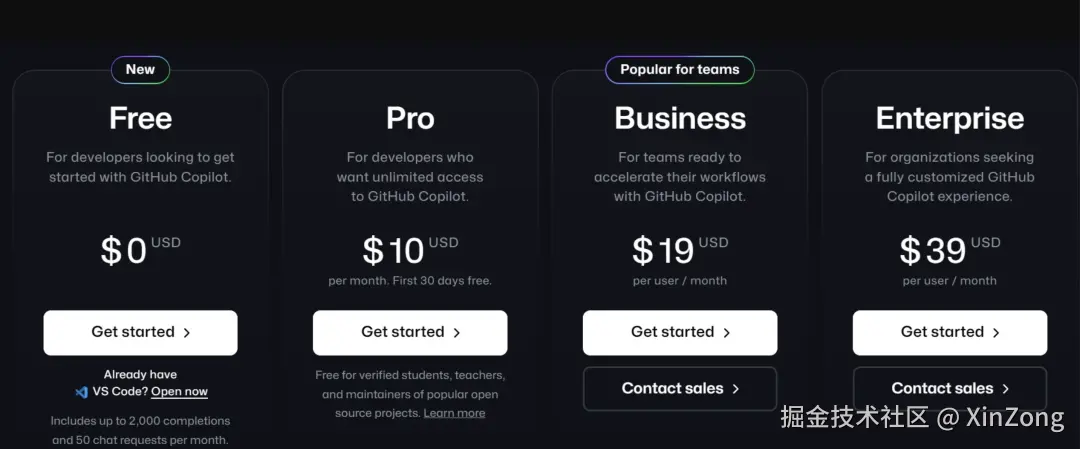Select the Pro plan heading
The width and height of the screenshot is (1080, 449).
pyautogui.click(x=410, y=118)
